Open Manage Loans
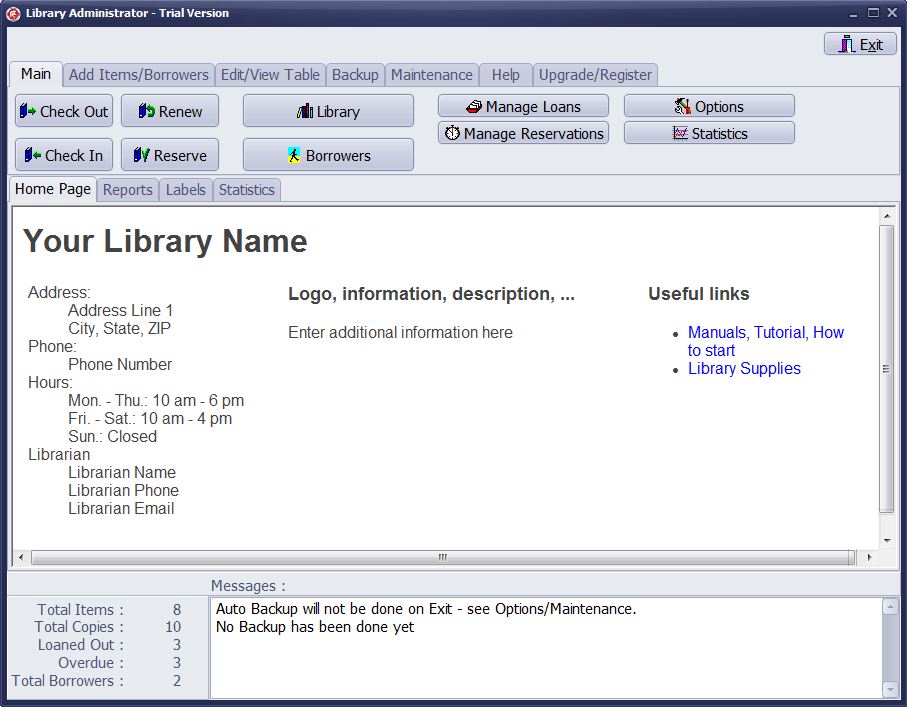 pyautogui.click(x=522, y=105)
